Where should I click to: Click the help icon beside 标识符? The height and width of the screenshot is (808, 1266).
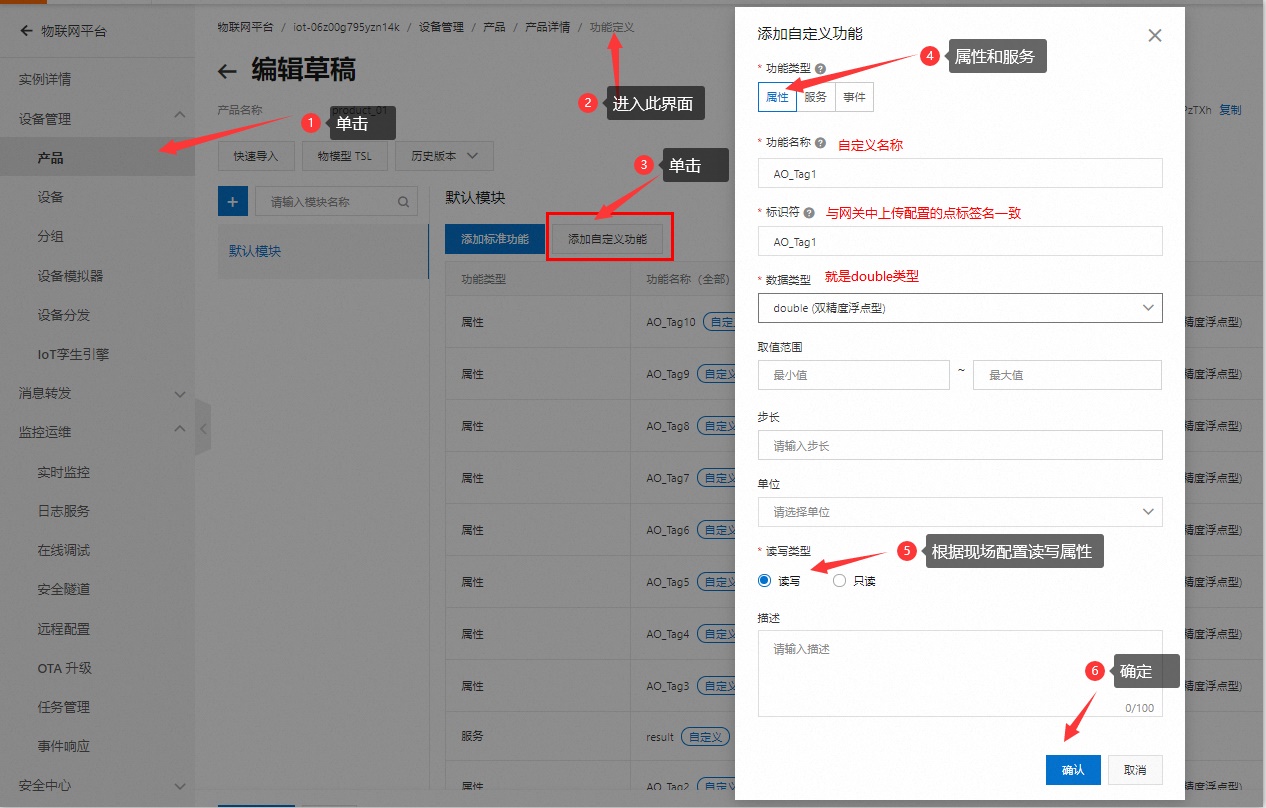(x=808, y=212)
